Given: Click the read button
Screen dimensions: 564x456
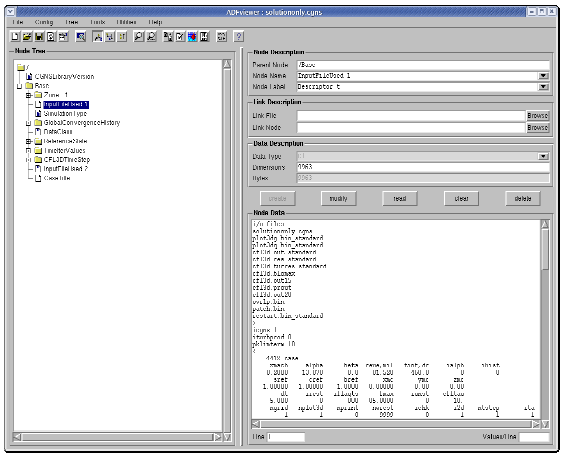Looking at the screenshot, I should point(400,199).
